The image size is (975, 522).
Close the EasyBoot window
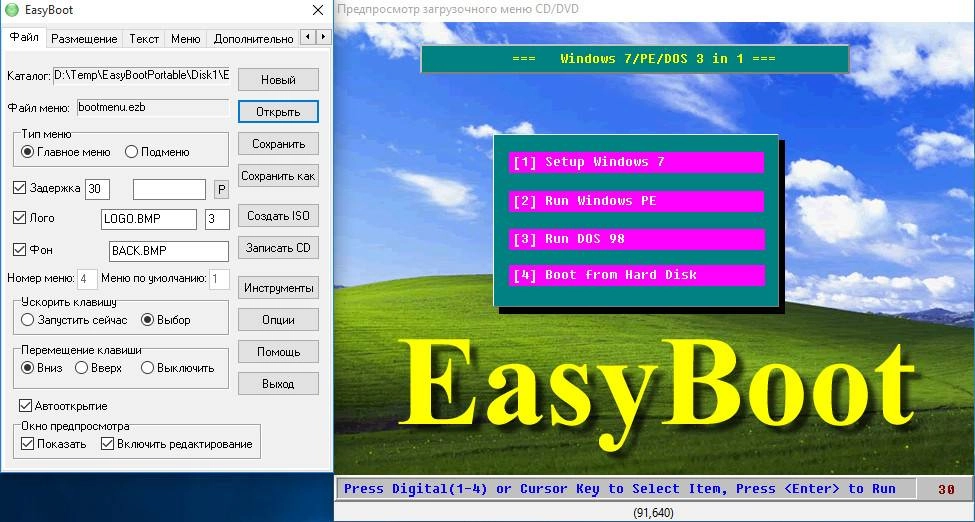318,10
